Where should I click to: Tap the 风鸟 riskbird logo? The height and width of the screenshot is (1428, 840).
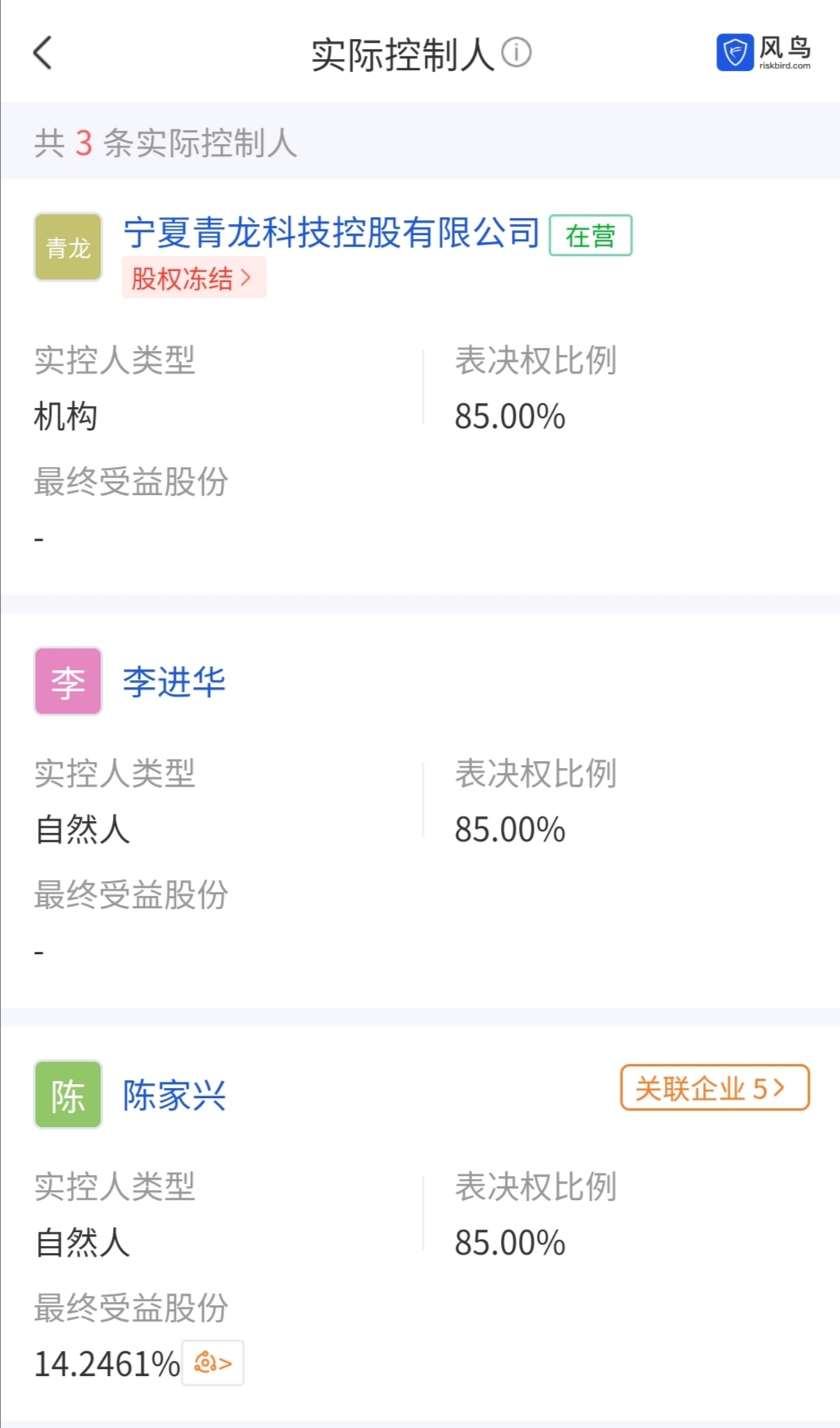(763, 53)
